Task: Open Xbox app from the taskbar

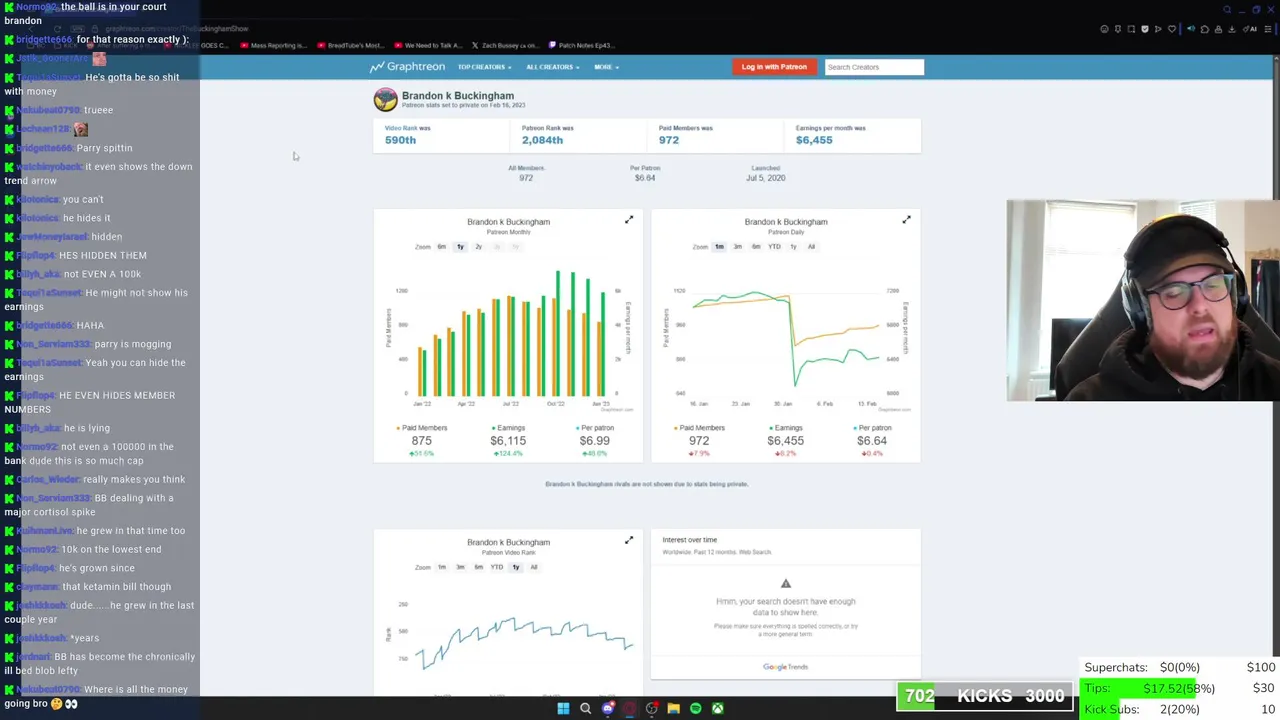Action: tap(717, 708)
